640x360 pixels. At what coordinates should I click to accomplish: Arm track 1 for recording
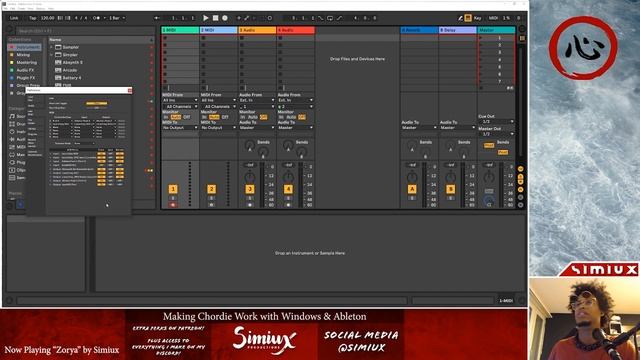(173, 204)
